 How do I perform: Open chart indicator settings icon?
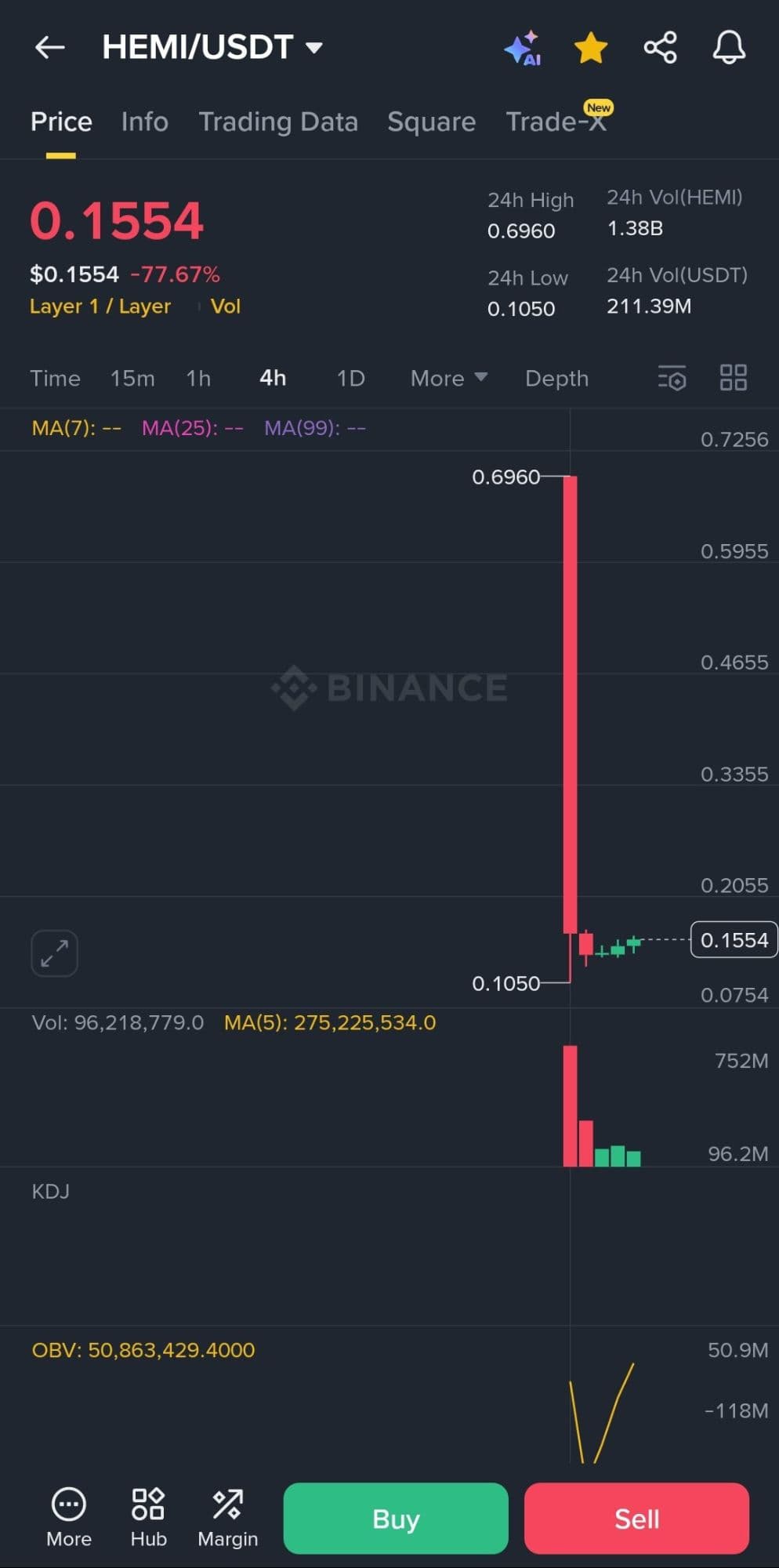tap(672, 378)
